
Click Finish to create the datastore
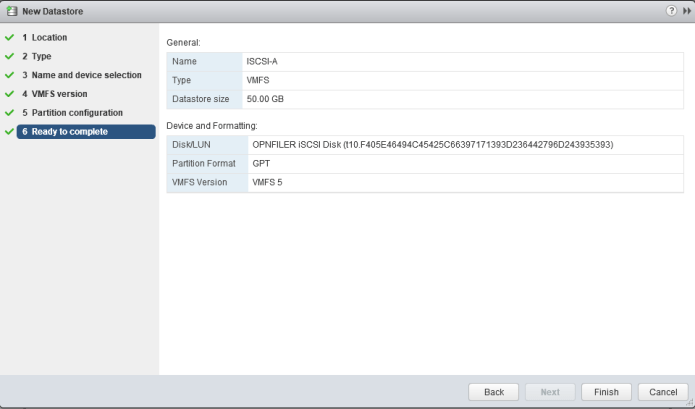click(606, 392)
